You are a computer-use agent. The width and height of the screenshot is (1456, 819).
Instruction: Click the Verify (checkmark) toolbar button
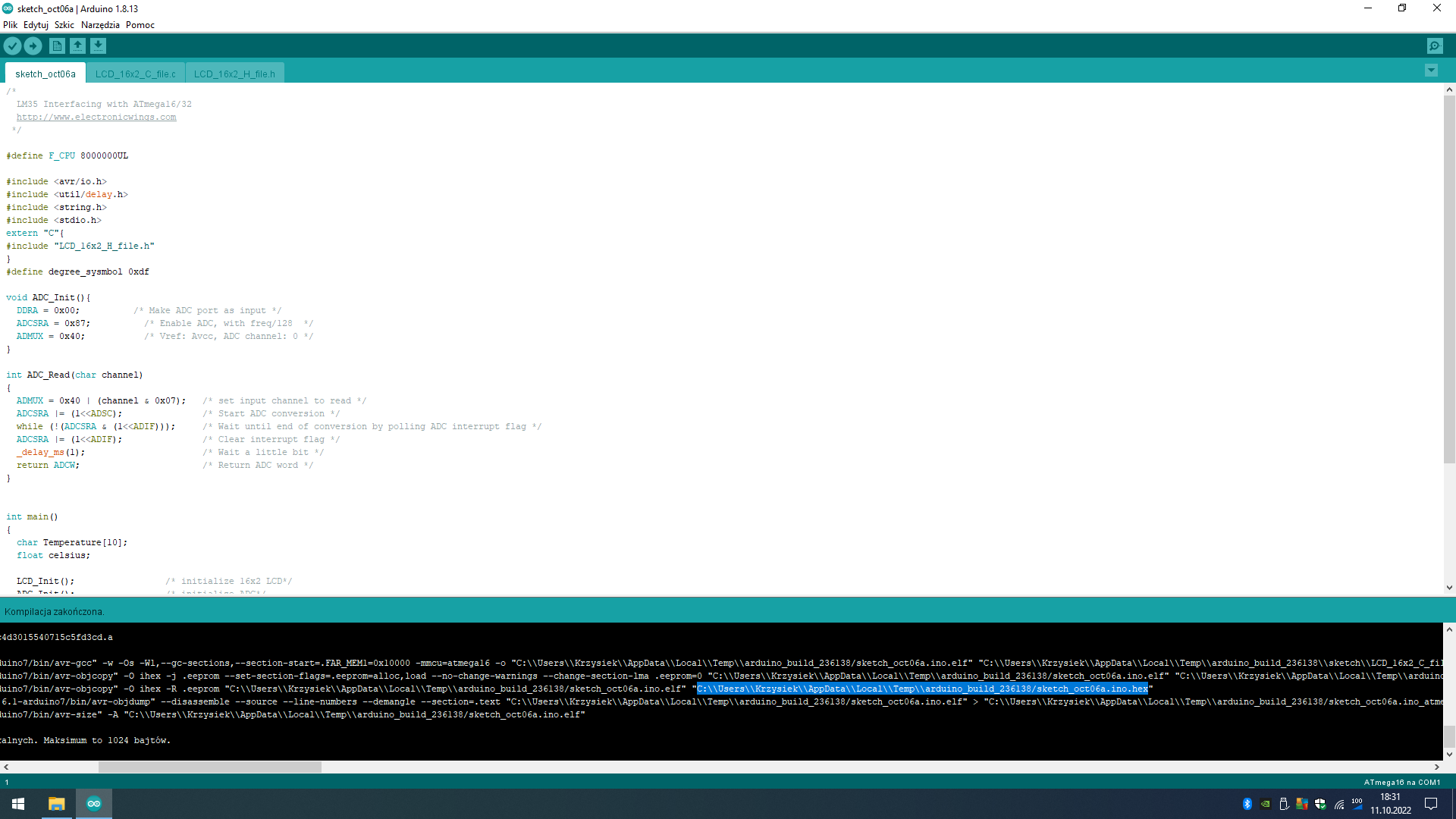(x=12, y=46)
